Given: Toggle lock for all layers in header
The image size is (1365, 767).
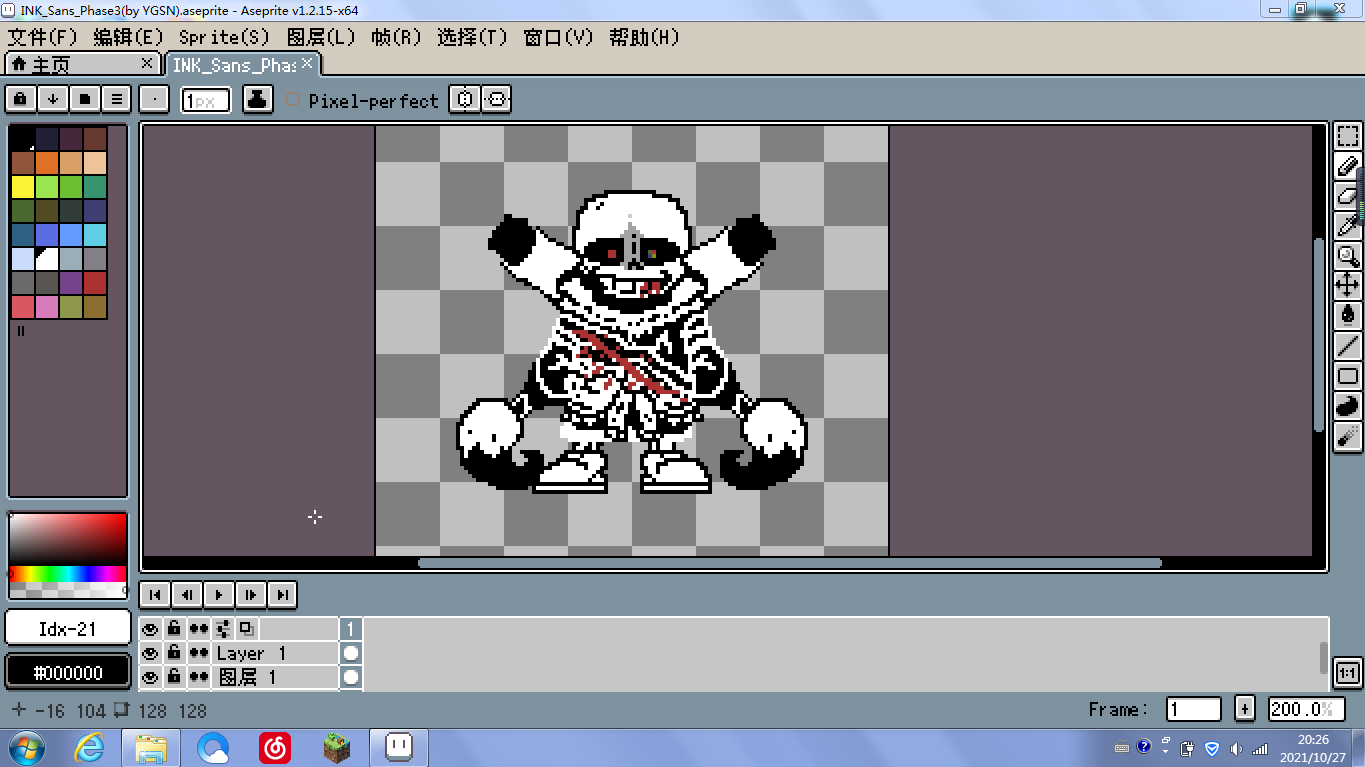Looking at the screenshot, I should pyautogui.click(x=174, y=629).
